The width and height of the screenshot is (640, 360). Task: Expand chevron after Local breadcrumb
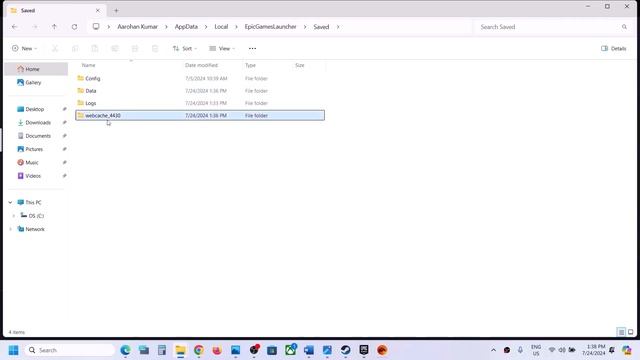point(236,27)
